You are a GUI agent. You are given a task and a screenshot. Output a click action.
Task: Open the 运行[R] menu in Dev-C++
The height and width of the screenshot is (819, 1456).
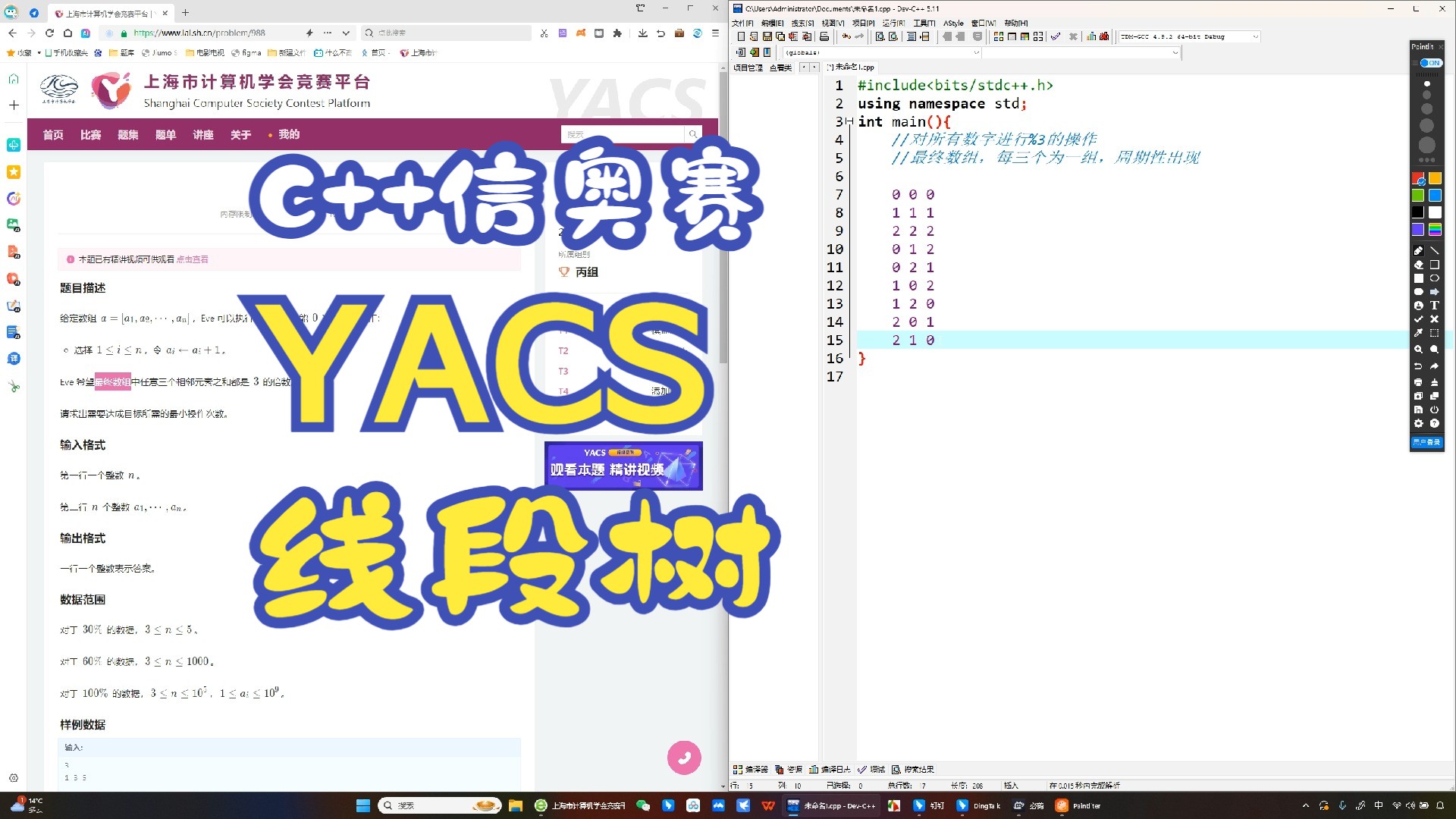894,23
